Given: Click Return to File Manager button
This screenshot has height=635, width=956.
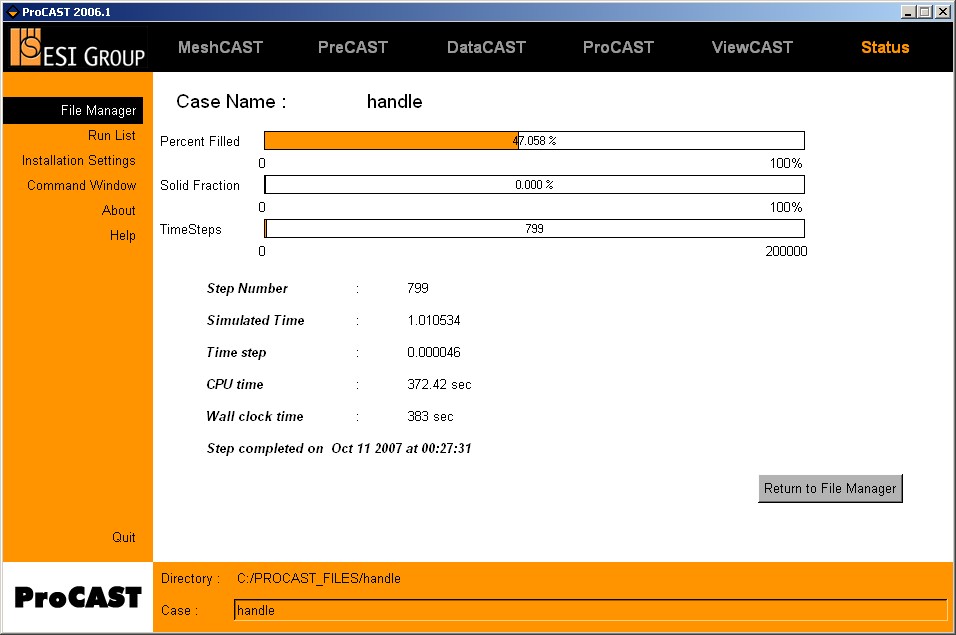Looking at the screenshot, I should (830, 488).
